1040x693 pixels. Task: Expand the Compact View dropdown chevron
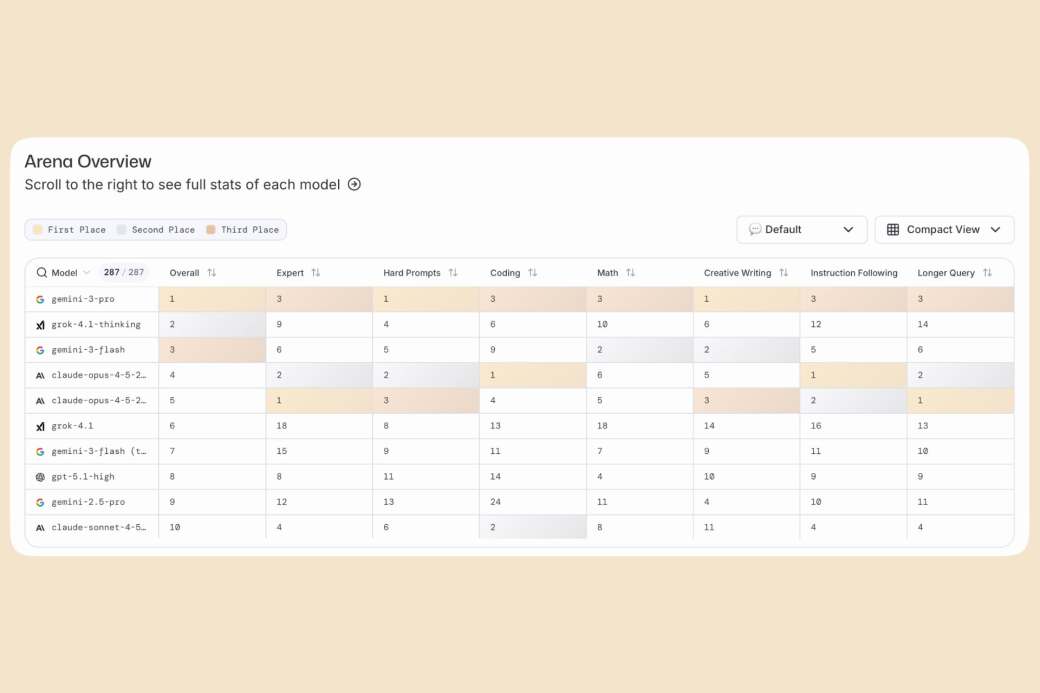pos(995,230)
